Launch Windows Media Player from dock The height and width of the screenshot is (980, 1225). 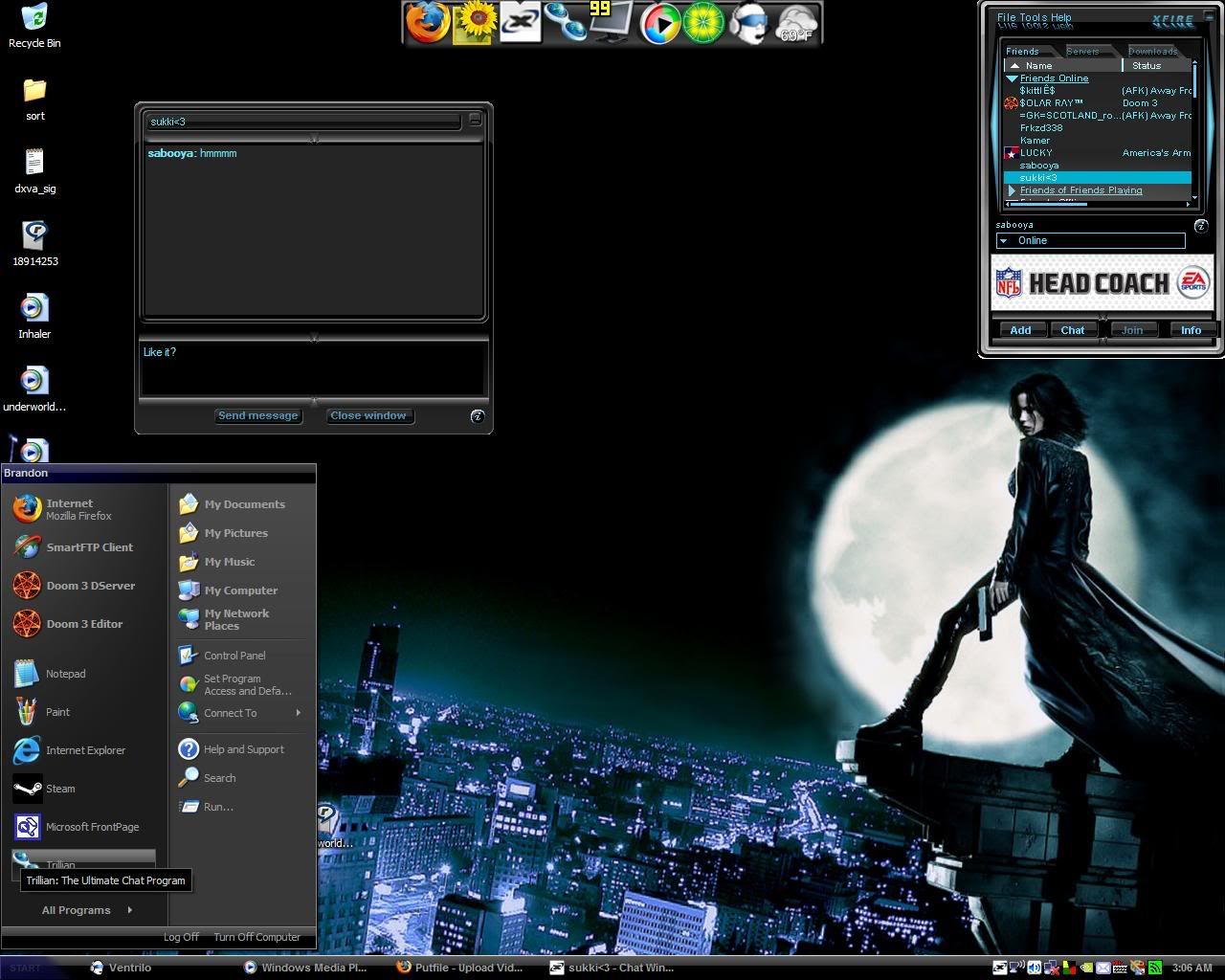click(x=659, y=24)
